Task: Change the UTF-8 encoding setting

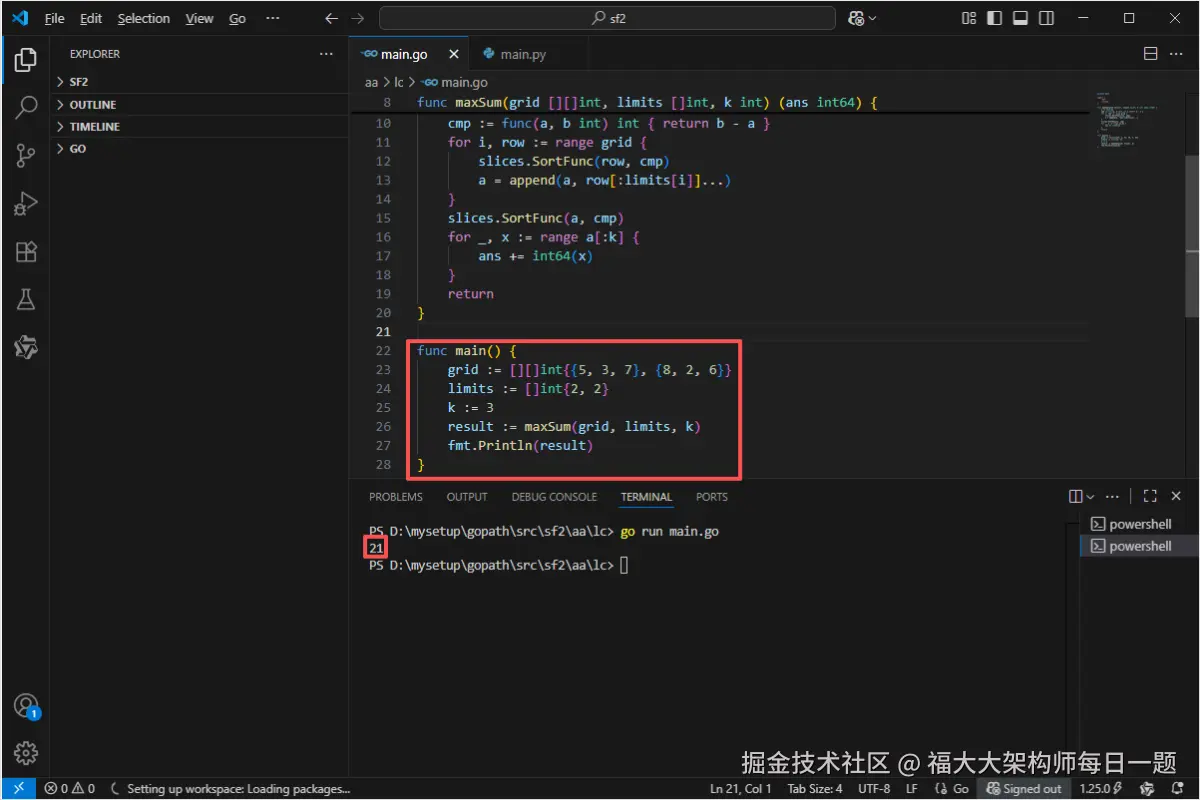Action: pos(874,789)
